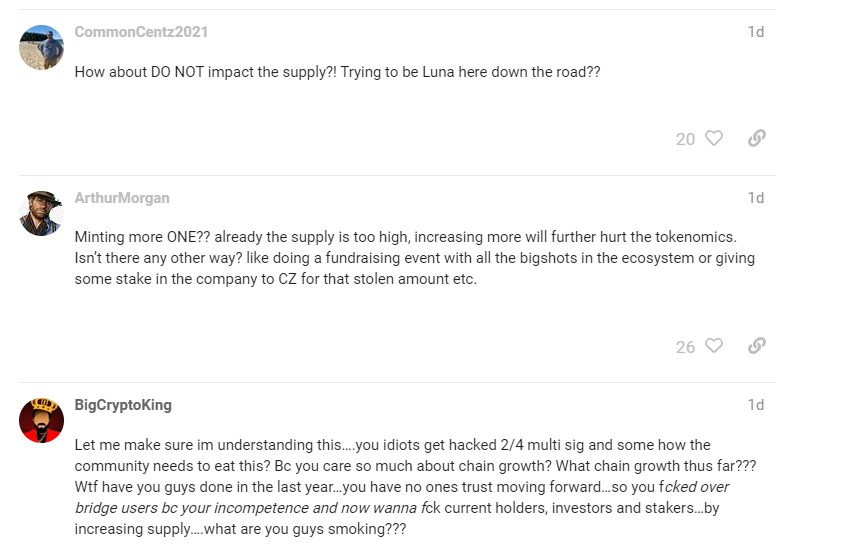Click the 'Let me make sure' post text
This screenshot has height=560, width=851.
pyautogui.click(x=415, y=487)
